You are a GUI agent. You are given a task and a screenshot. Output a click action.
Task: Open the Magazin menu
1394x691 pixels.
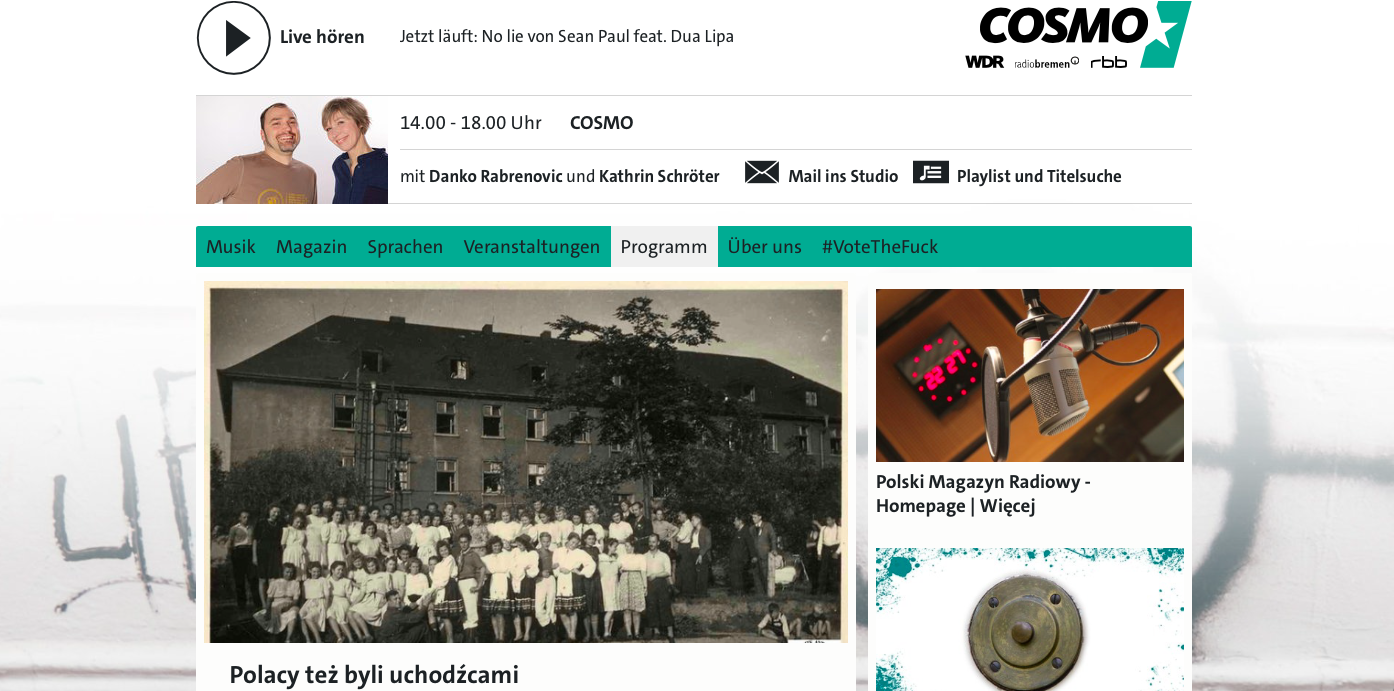click(312, 246)
